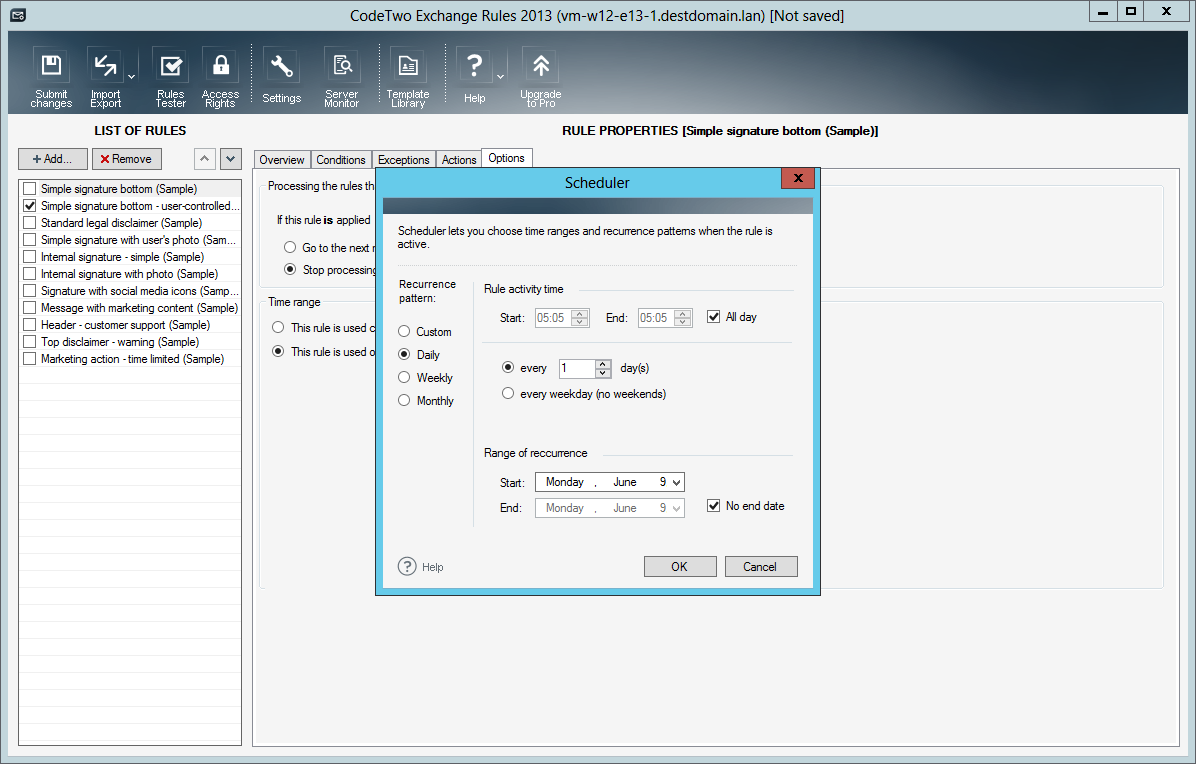The image size is (1196, 764).
Task: Increase the day interval with up spinner
Action: pos(603,364)
